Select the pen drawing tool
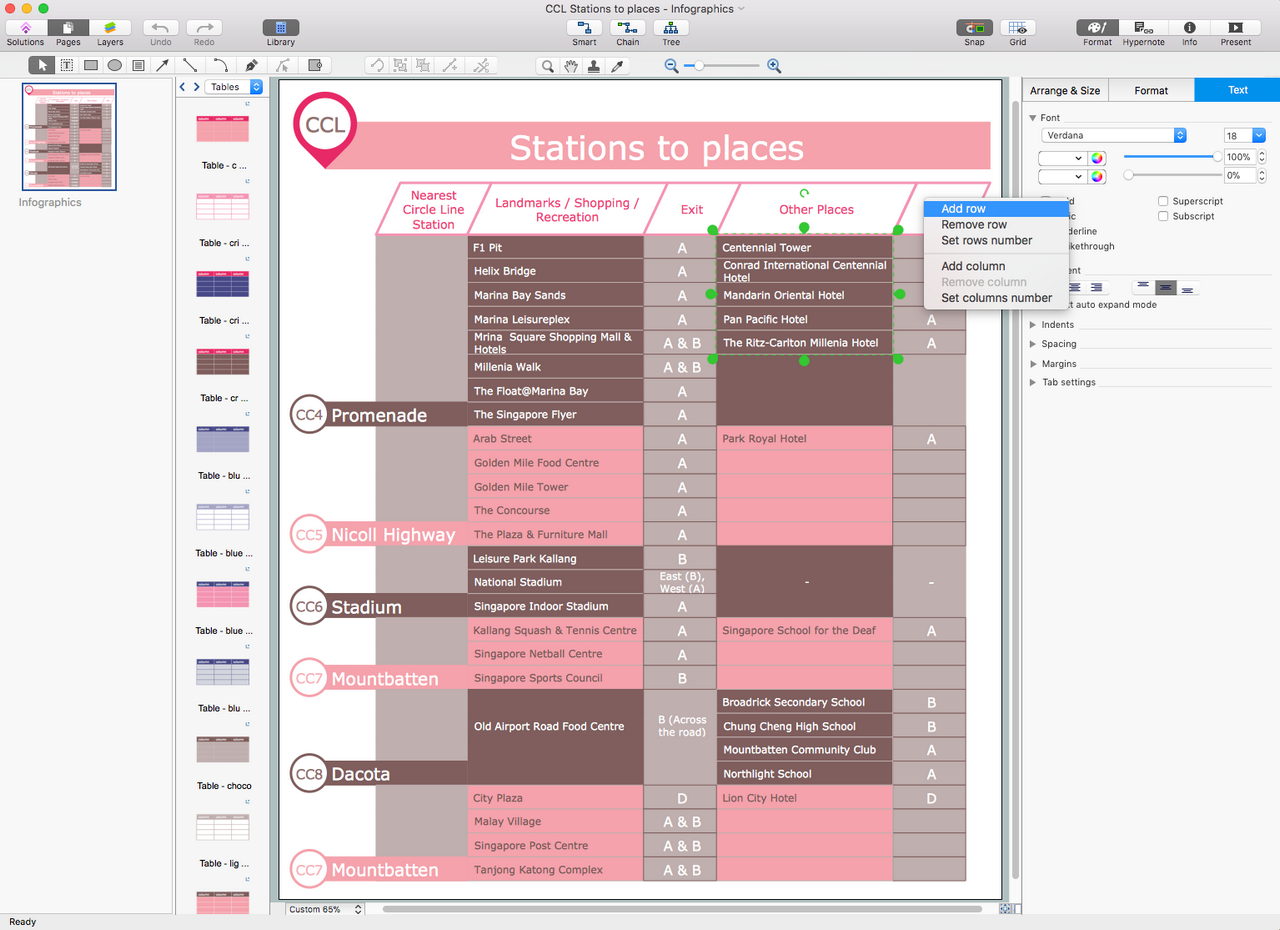The width and height of the screenshot is (1280, 930). tap(252, 66)
